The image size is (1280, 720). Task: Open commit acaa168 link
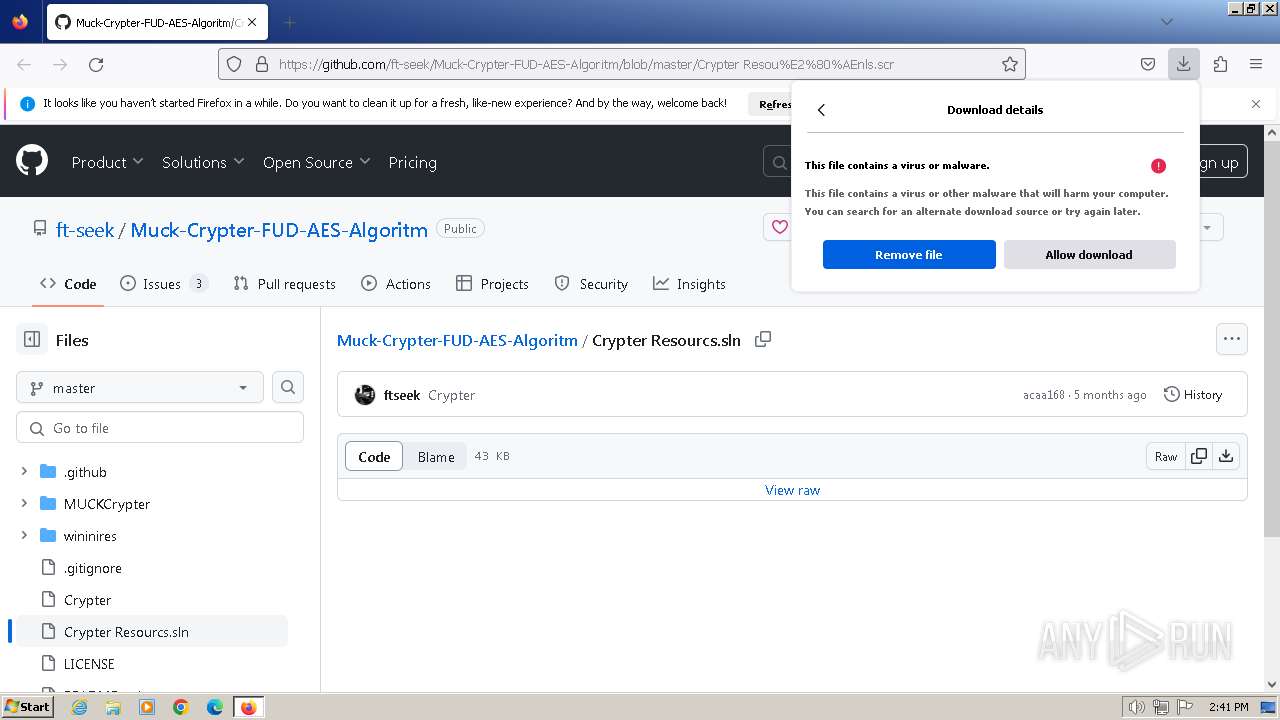tap(1044, 395)
